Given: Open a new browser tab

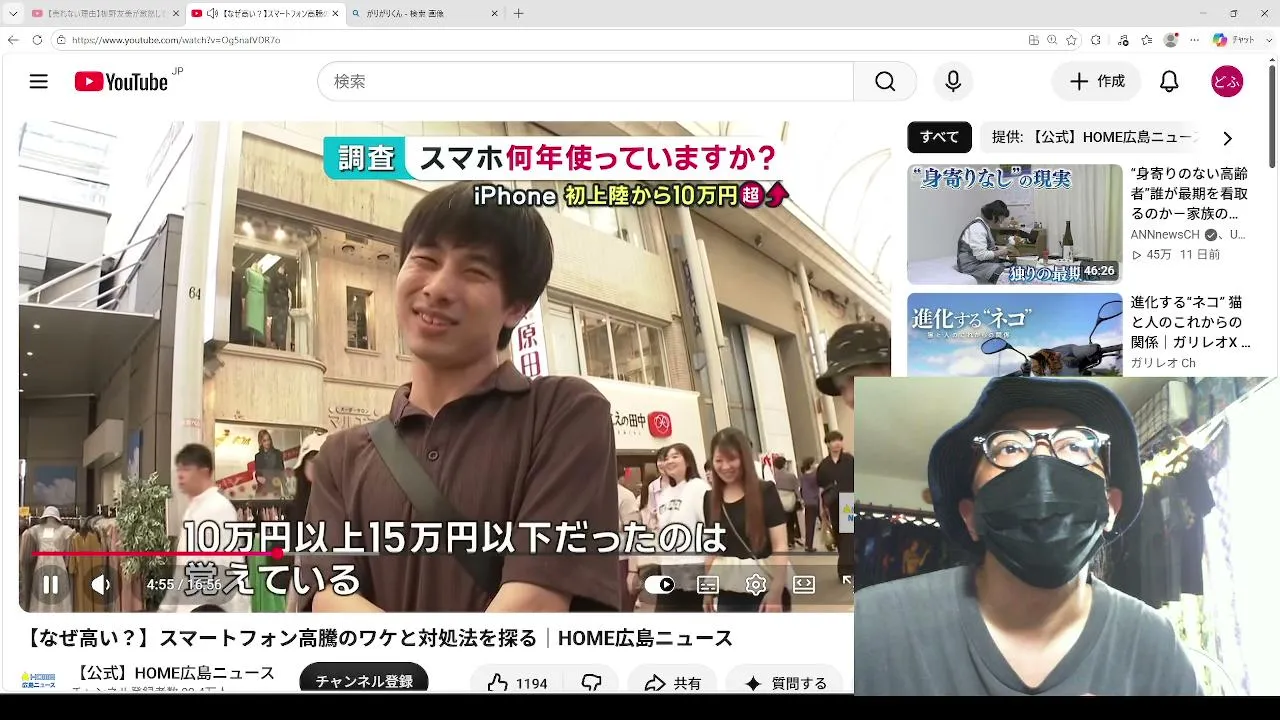Looking at the screenshot, I should pos(518,14).
